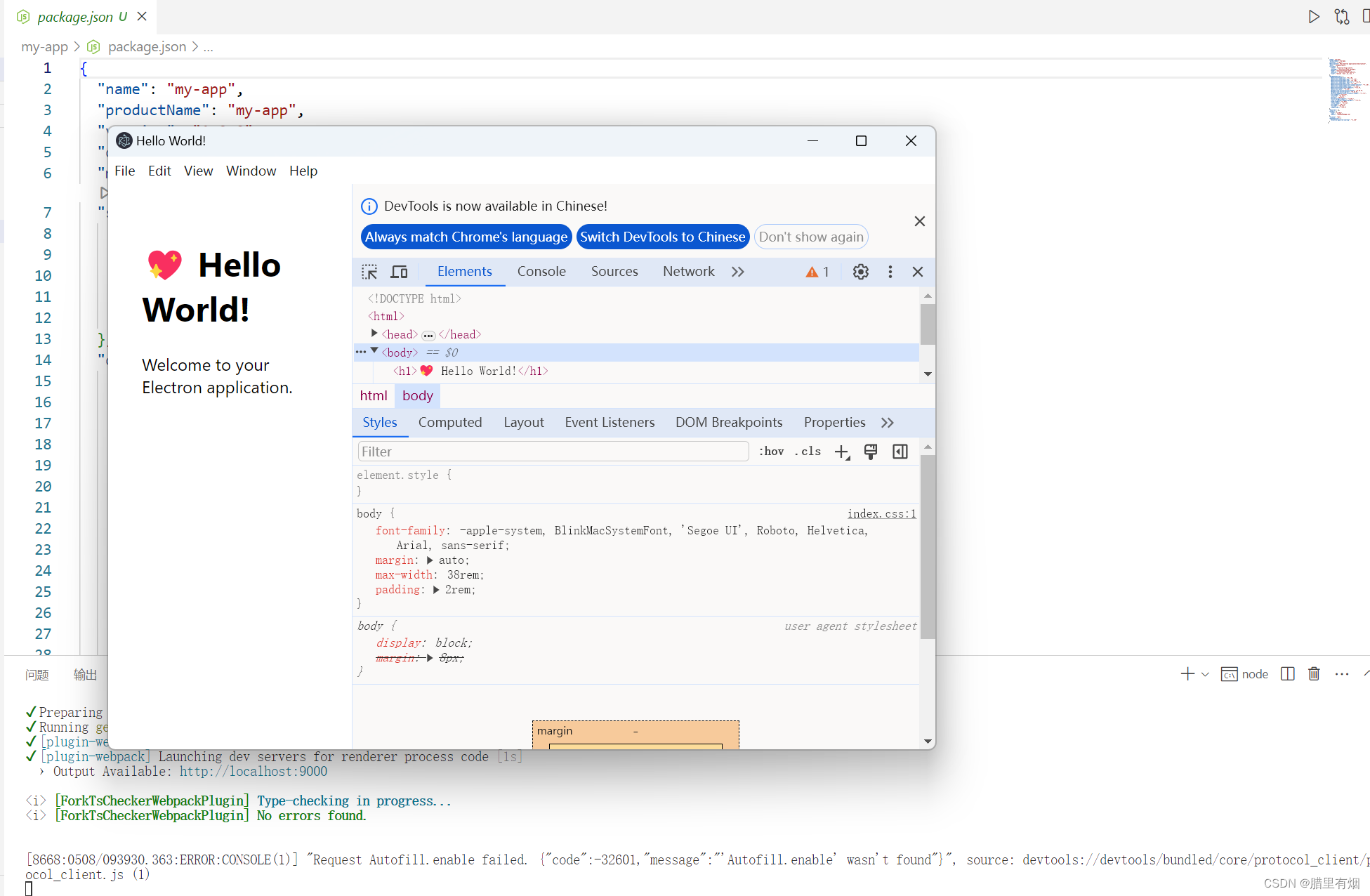Click Always match Chrome's language button
This screenshot has height=896, width=1370.
[x=465, y=237]
